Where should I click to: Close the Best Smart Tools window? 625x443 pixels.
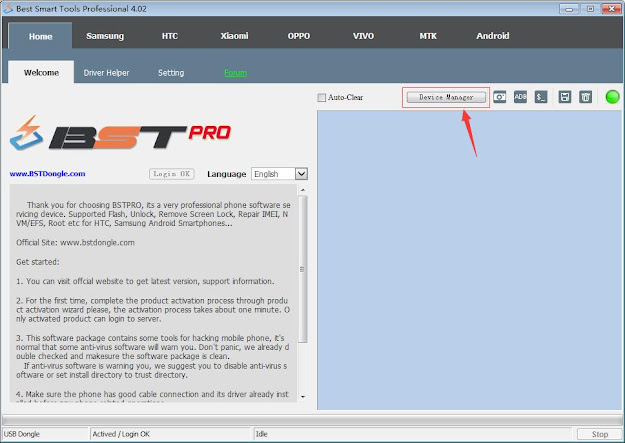(611, 8)
